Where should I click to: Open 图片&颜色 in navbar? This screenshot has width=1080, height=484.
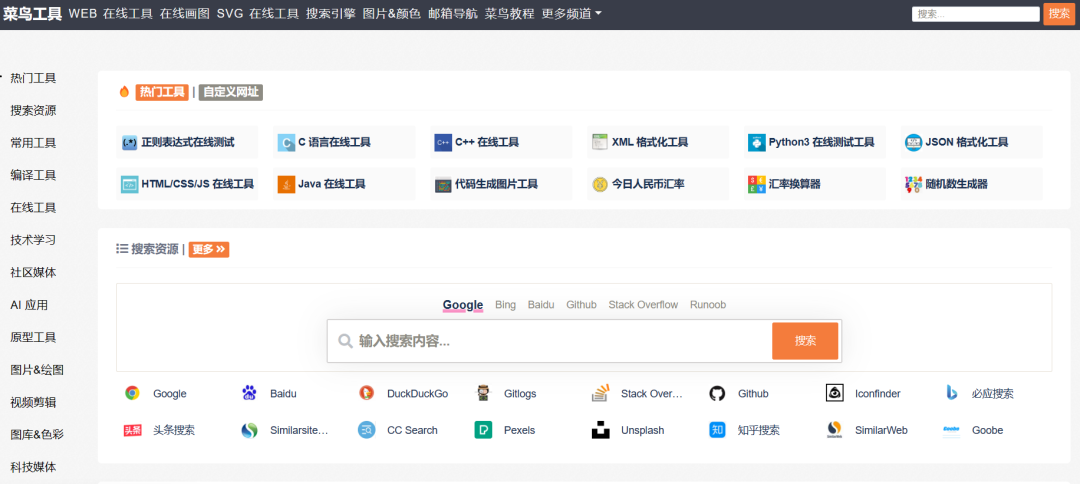(x=392, y=13)
